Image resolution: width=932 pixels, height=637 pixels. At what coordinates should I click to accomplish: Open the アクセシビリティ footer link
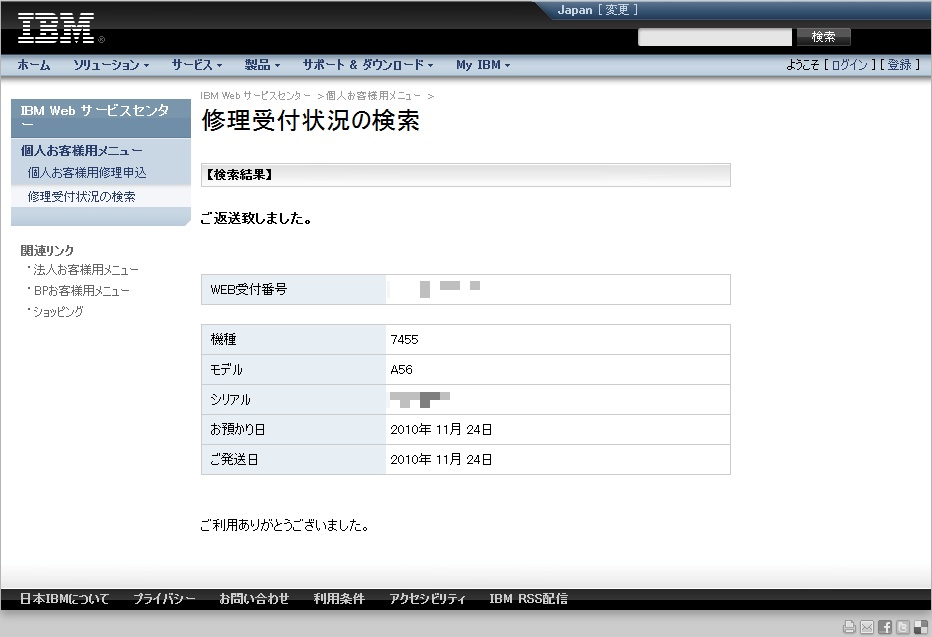pos(427,598)
